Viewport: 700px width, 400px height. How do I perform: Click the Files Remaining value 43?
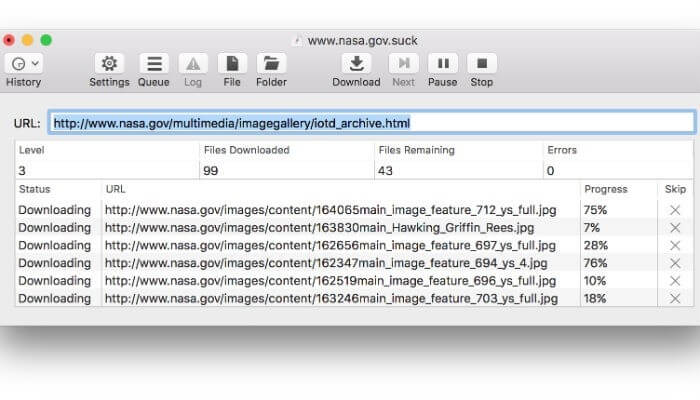click(x=385, y=171)
